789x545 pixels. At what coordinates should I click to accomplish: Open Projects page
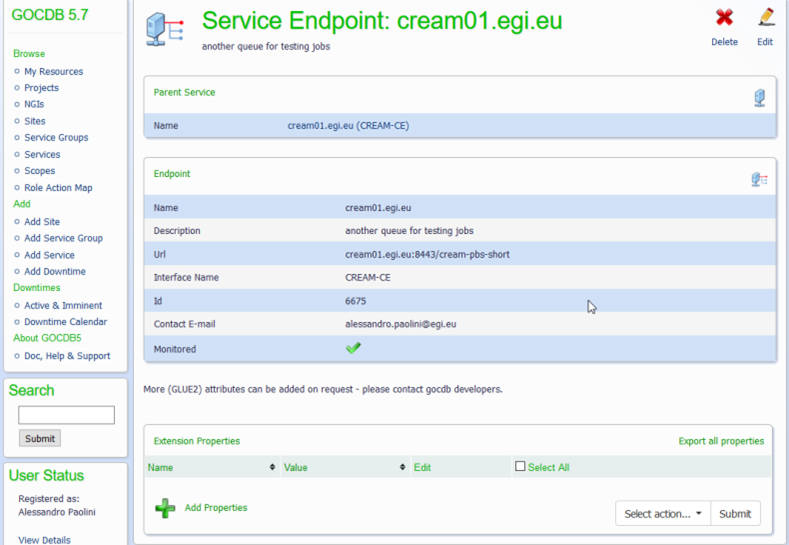coord(41,88)
